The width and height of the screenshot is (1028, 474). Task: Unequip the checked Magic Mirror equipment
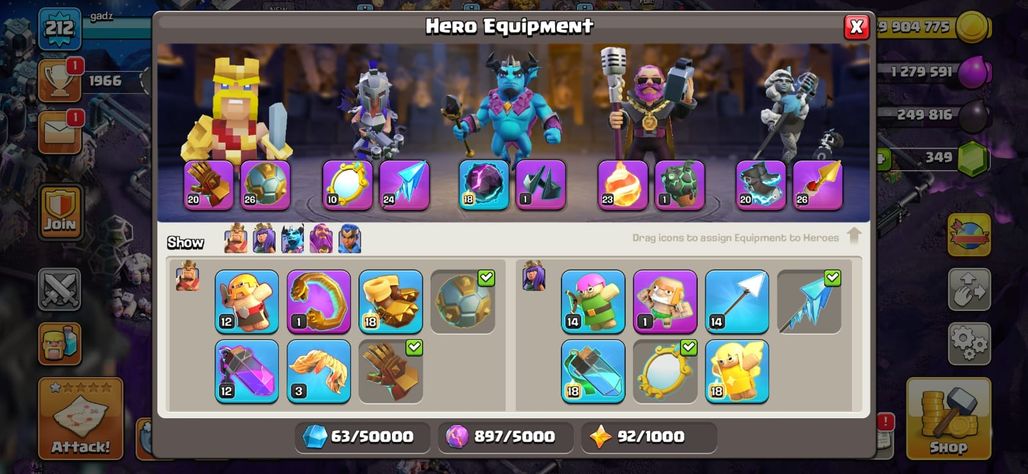point(665,371)
